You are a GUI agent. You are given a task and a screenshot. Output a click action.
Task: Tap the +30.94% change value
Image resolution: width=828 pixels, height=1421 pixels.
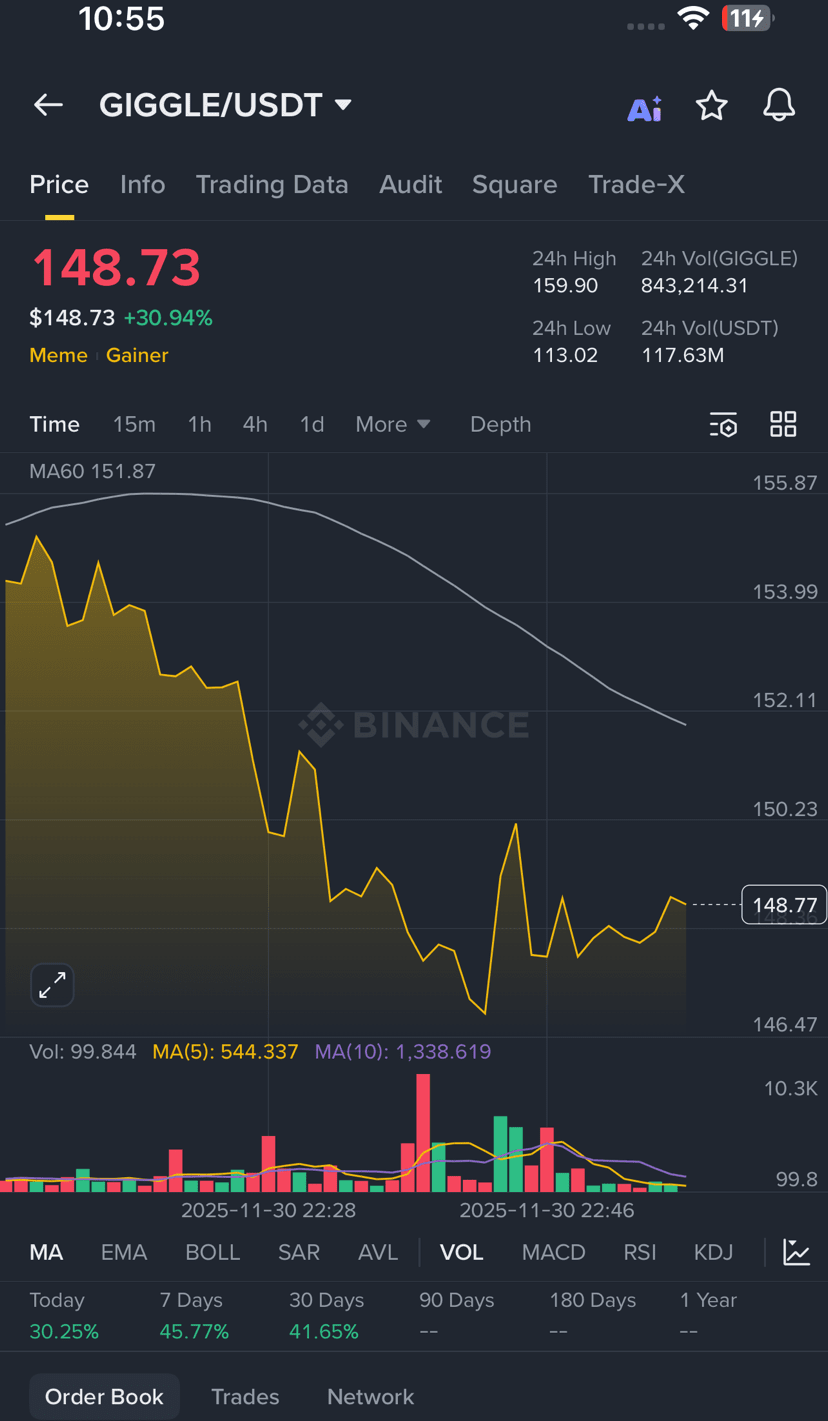[168, 318]
